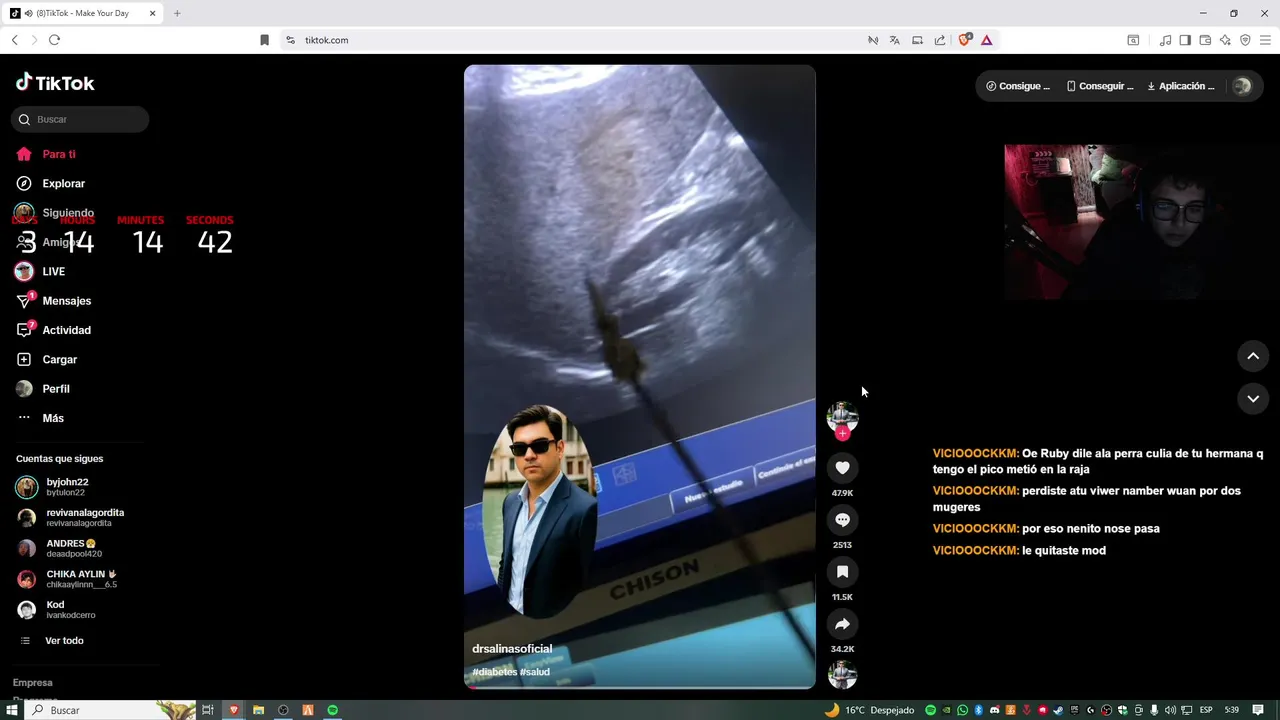
Task: Open the Para ti feed
Action: point(46,154)
